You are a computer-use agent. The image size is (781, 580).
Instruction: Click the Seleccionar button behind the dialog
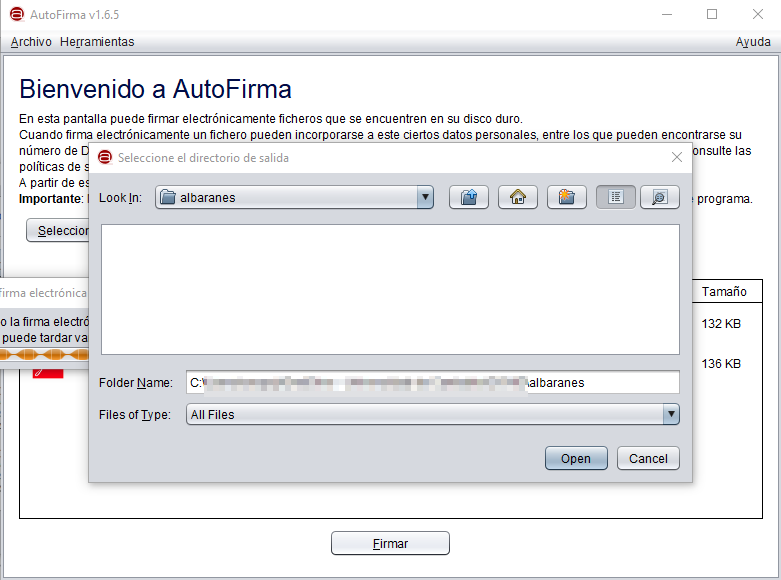pos(58,230)
